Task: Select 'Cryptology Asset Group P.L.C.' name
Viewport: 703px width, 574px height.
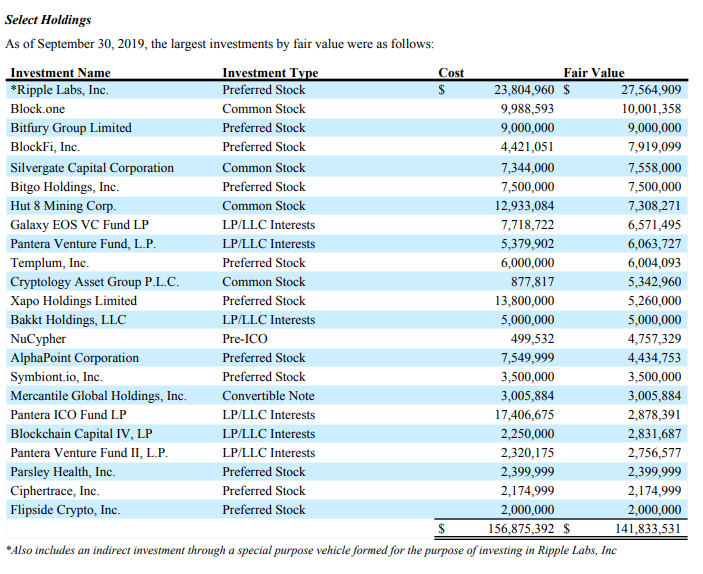Action: pos(95,282)
